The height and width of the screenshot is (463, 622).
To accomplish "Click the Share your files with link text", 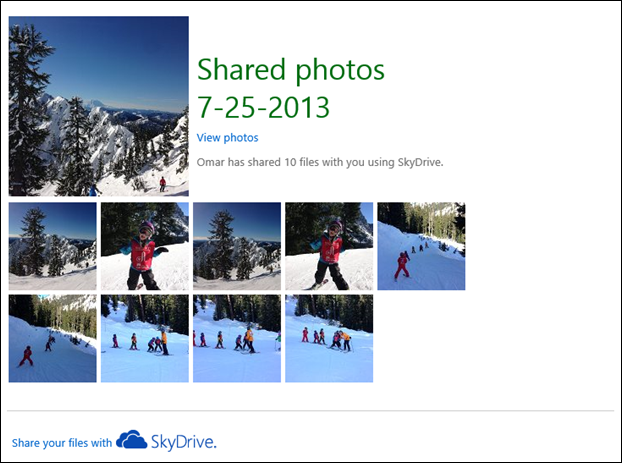I will [62, 442].
